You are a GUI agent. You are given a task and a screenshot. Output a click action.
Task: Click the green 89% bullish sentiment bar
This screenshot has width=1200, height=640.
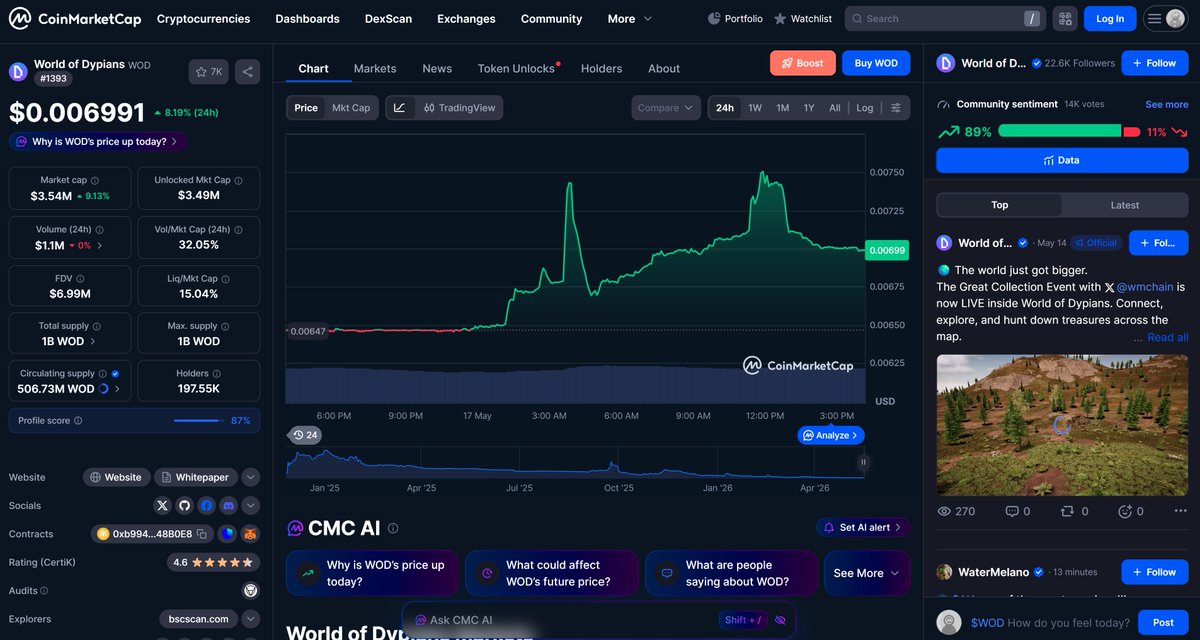click(x=1059, y=131)
